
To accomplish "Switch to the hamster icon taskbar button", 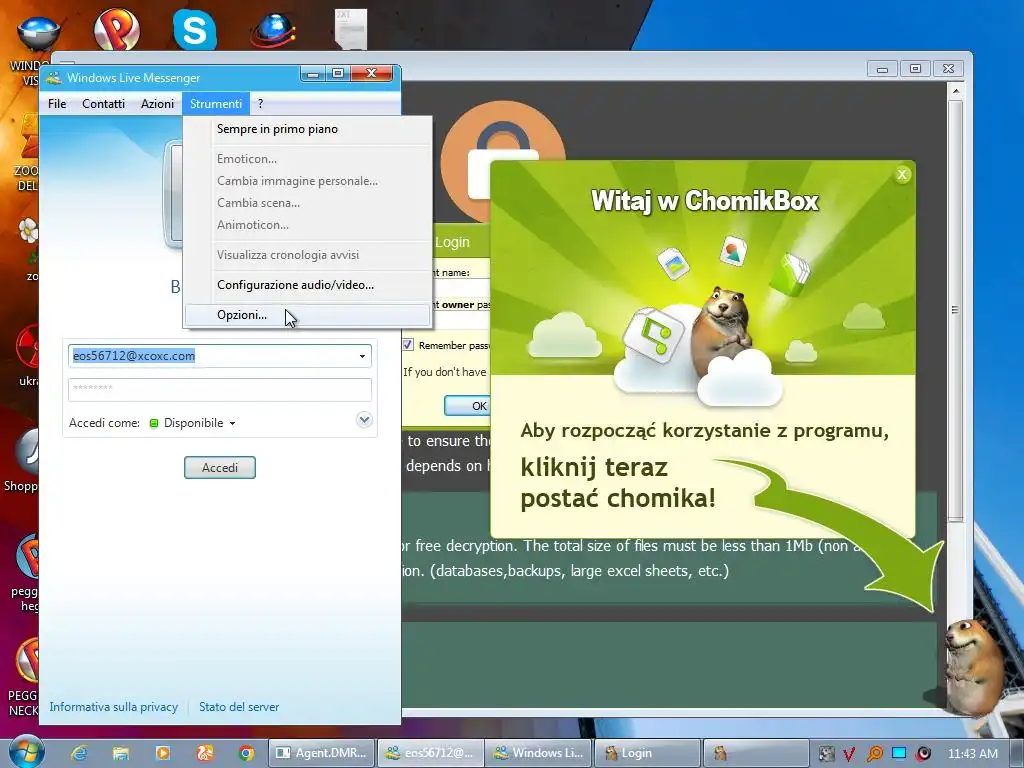I will click(756, 753).
